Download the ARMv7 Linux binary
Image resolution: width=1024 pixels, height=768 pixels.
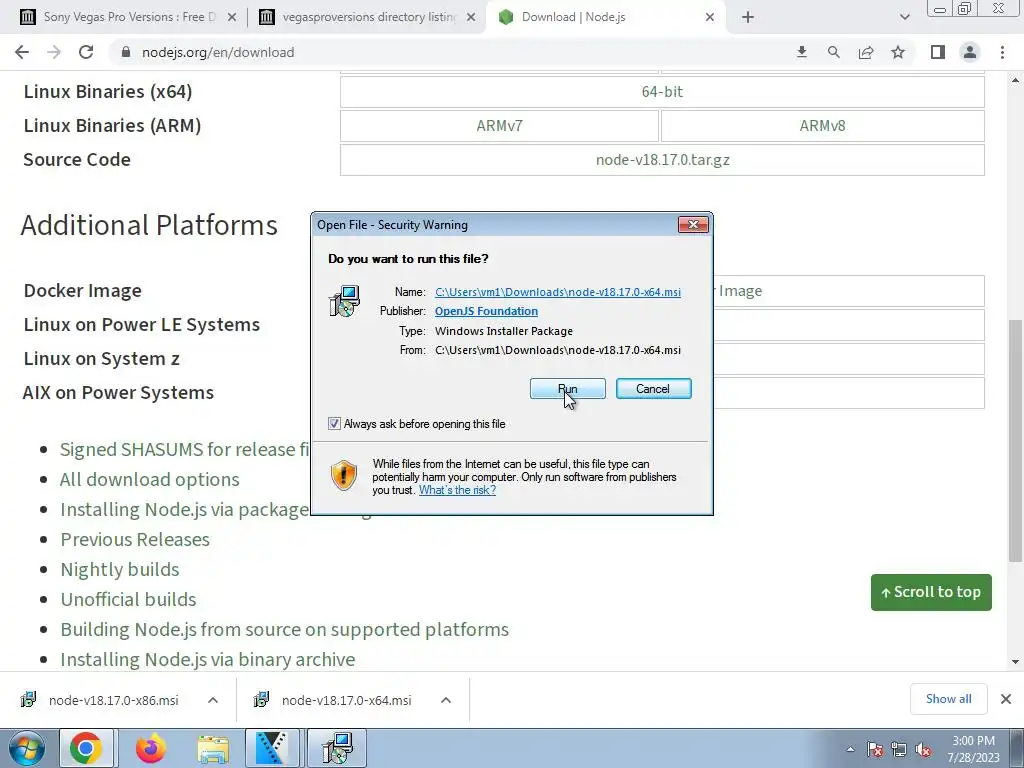(x=500, y=125)
